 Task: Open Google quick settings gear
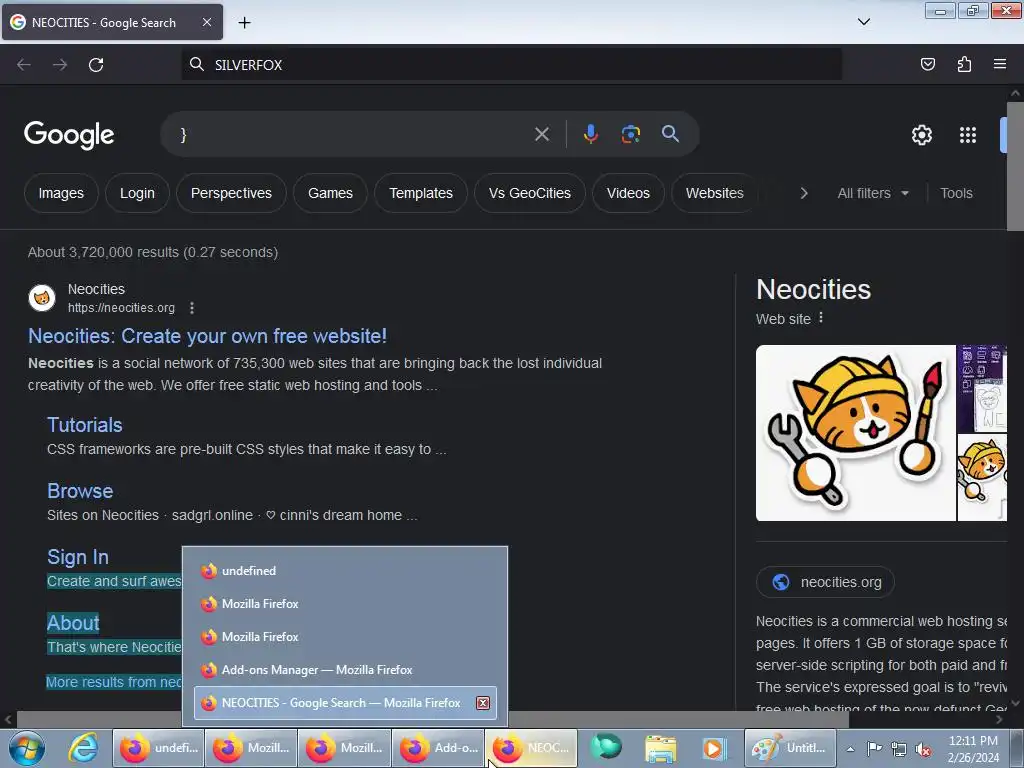click(921, 135)
